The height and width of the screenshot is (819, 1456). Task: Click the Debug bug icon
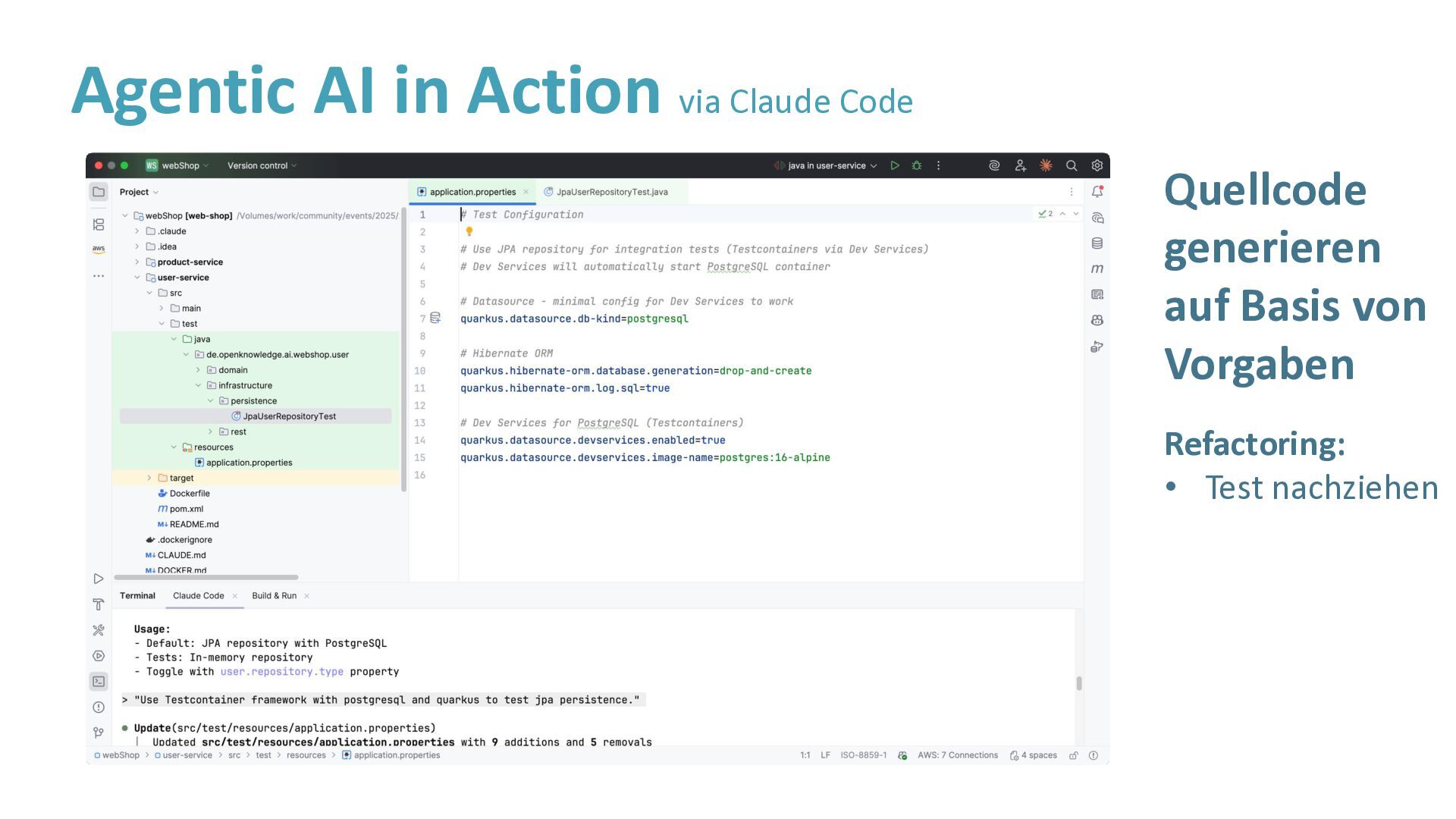[917, 165]
